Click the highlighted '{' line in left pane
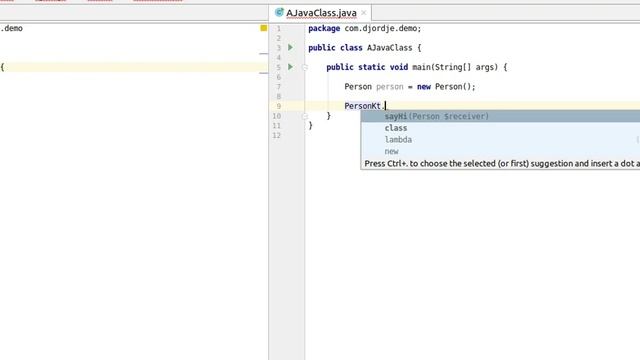640x360 pixels. pyautogui.click(x=134, y=67)
